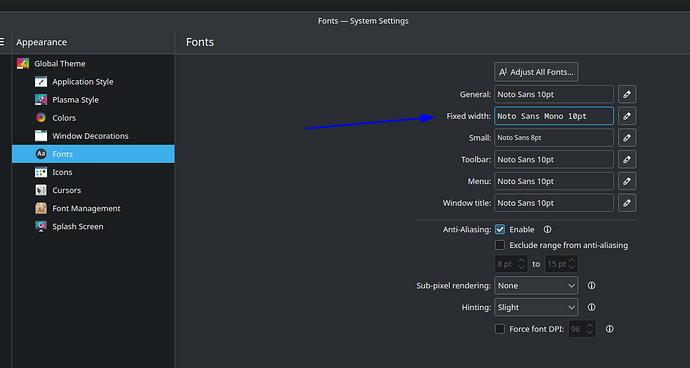The image size is (690, 368).
Task: Edit the General font with pencil button
Action: coord(627,94)
